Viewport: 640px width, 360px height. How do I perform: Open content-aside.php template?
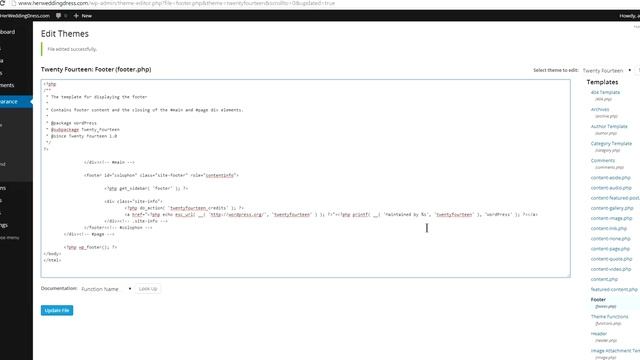coord(610,178)
